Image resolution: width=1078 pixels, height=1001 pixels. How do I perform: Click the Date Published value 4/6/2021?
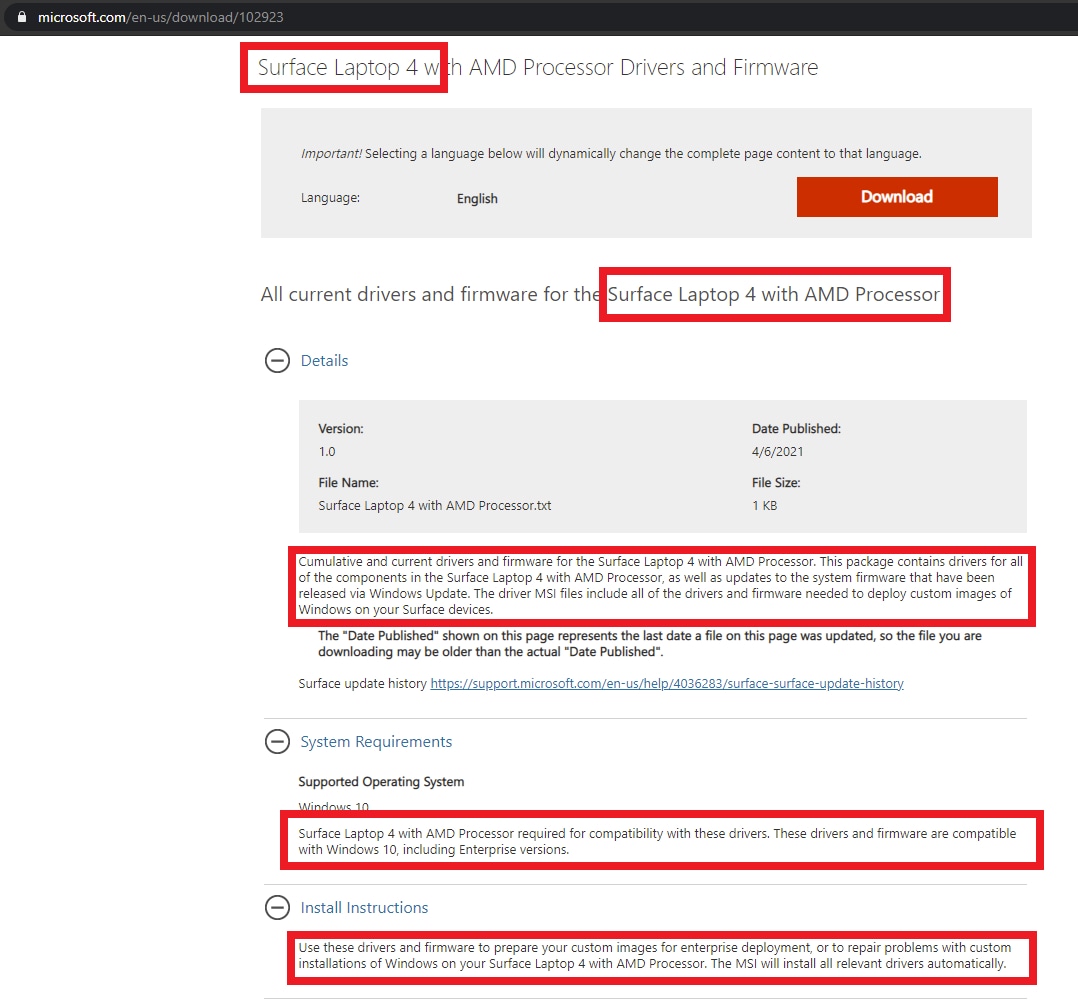click(778, 452)
